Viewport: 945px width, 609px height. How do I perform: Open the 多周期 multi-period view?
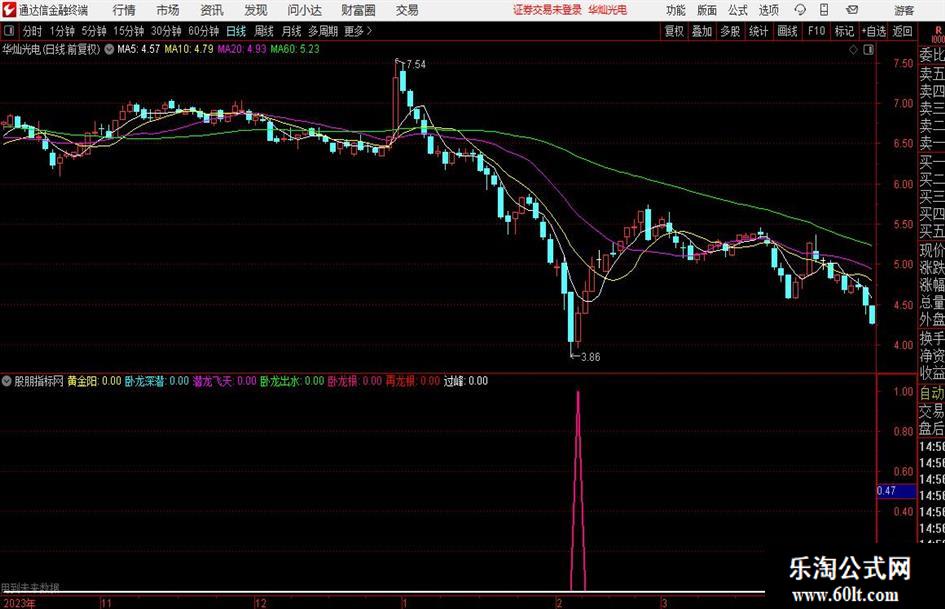[x=323, y=31]
